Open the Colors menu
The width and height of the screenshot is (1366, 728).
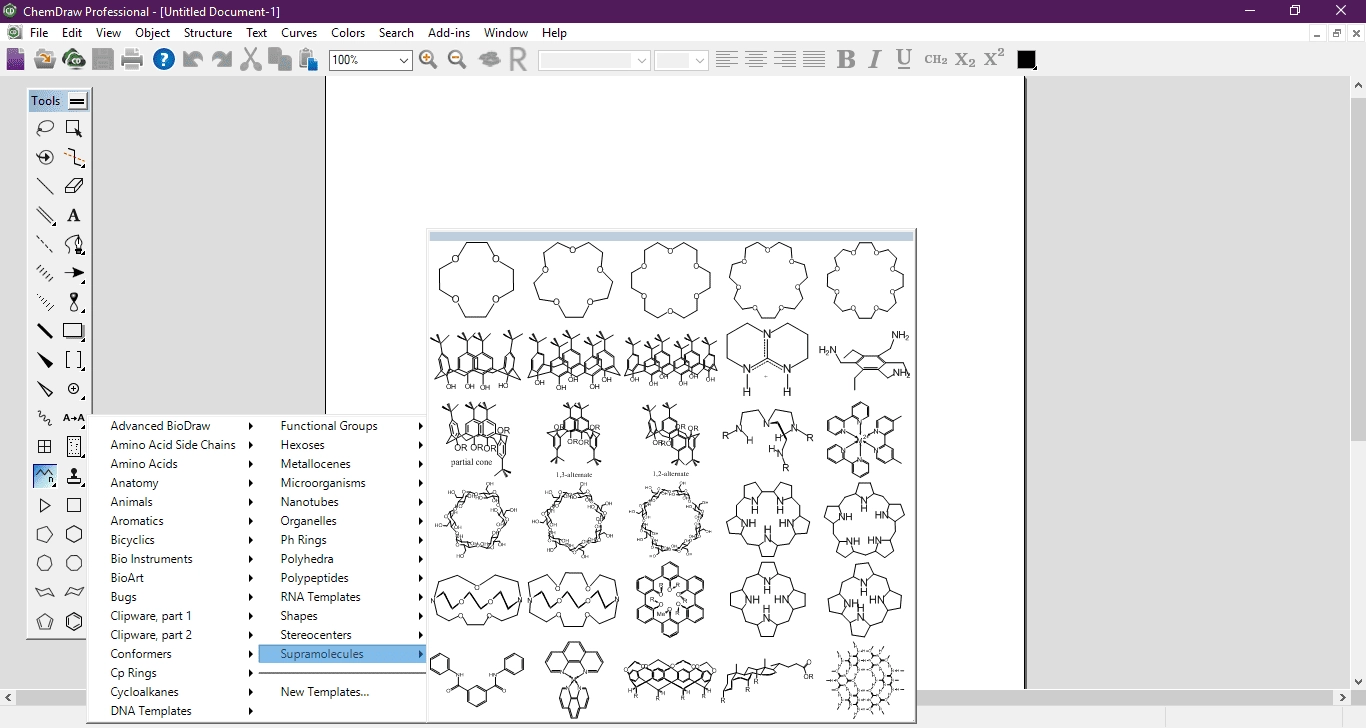point(348,33)
